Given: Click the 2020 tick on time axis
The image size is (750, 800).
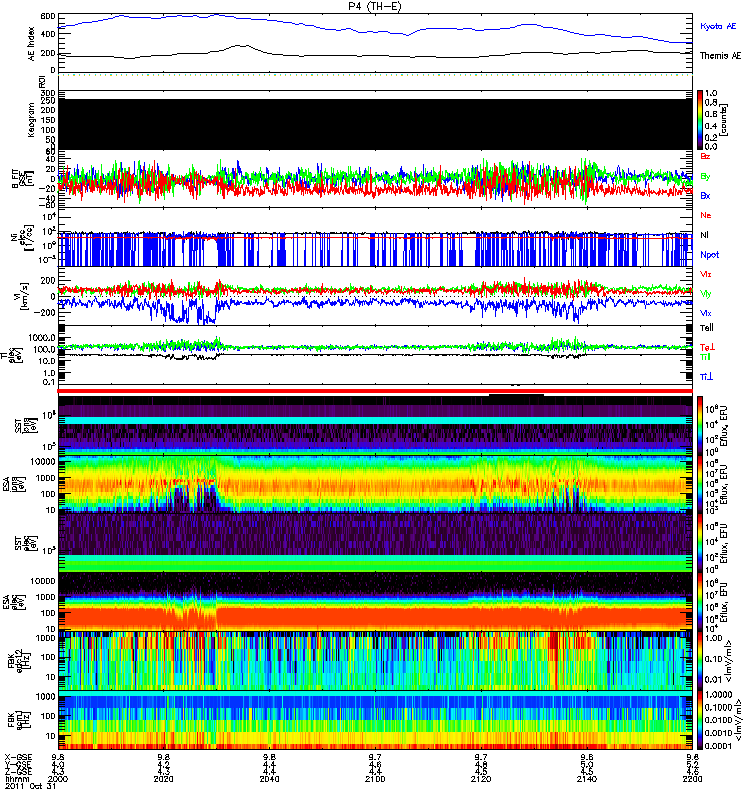Looking at the screenshot, I should click(x=164, y=776).
